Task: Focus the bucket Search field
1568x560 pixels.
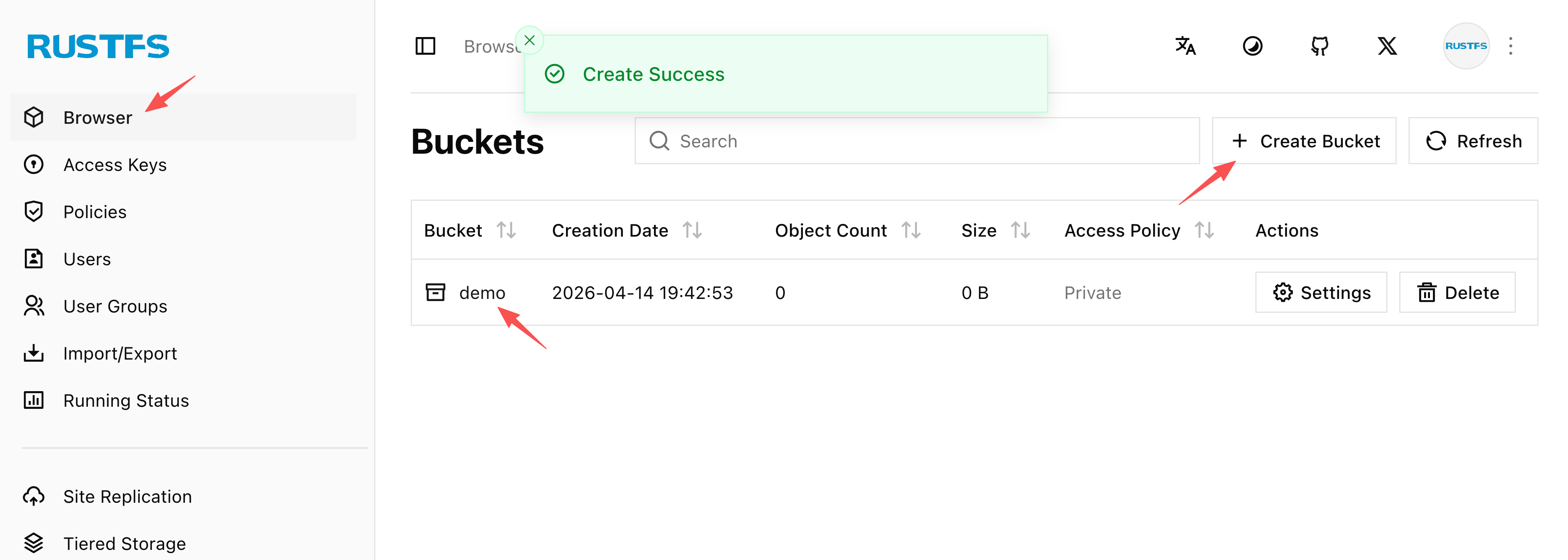Action: point(917,141)
